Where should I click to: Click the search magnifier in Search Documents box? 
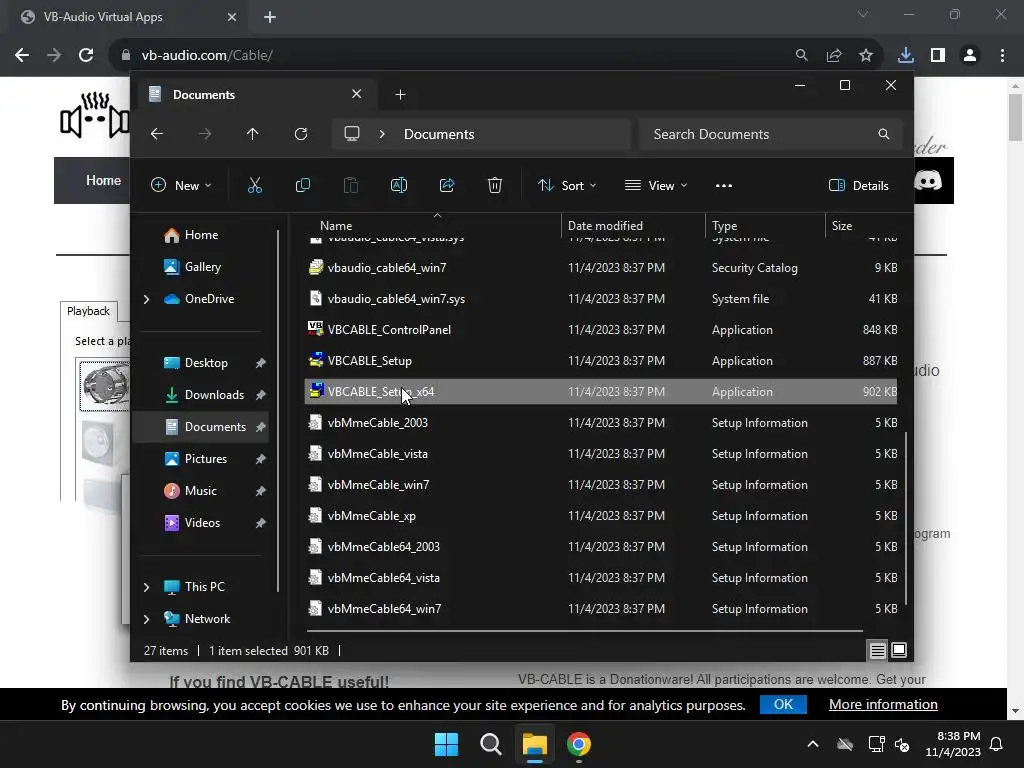click(x=884, y=134)
